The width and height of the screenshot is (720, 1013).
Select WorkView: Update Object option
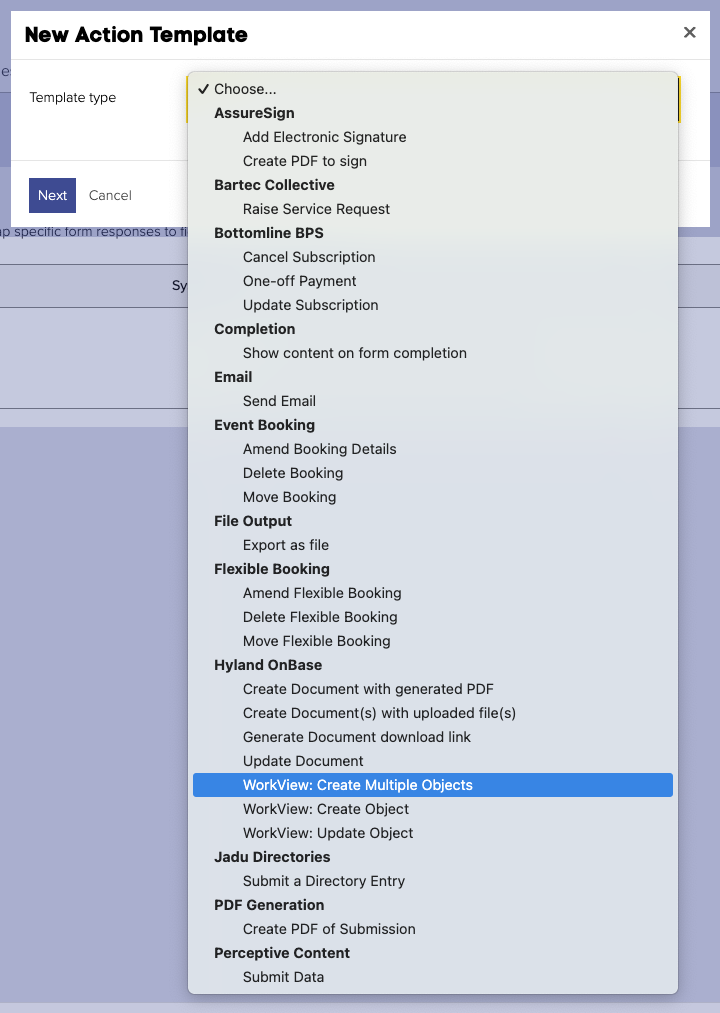[433, 833]
